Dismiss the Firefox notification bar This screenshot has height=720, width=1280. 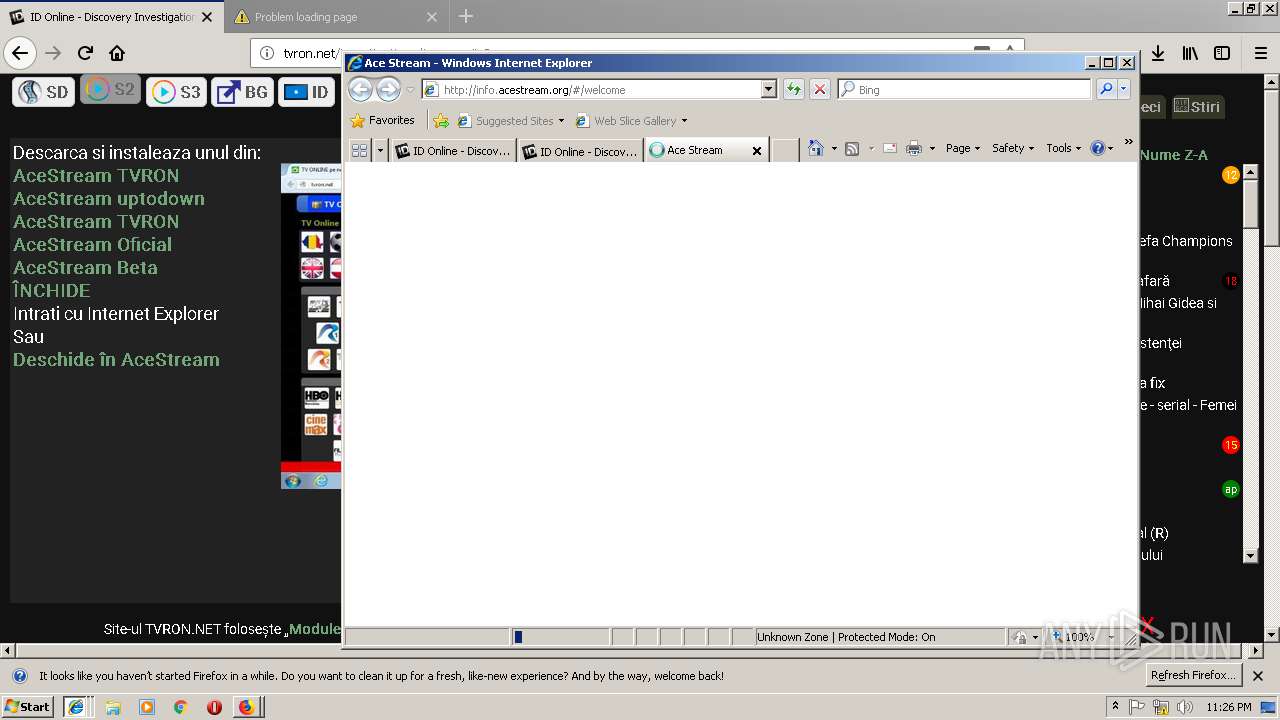1258,676
